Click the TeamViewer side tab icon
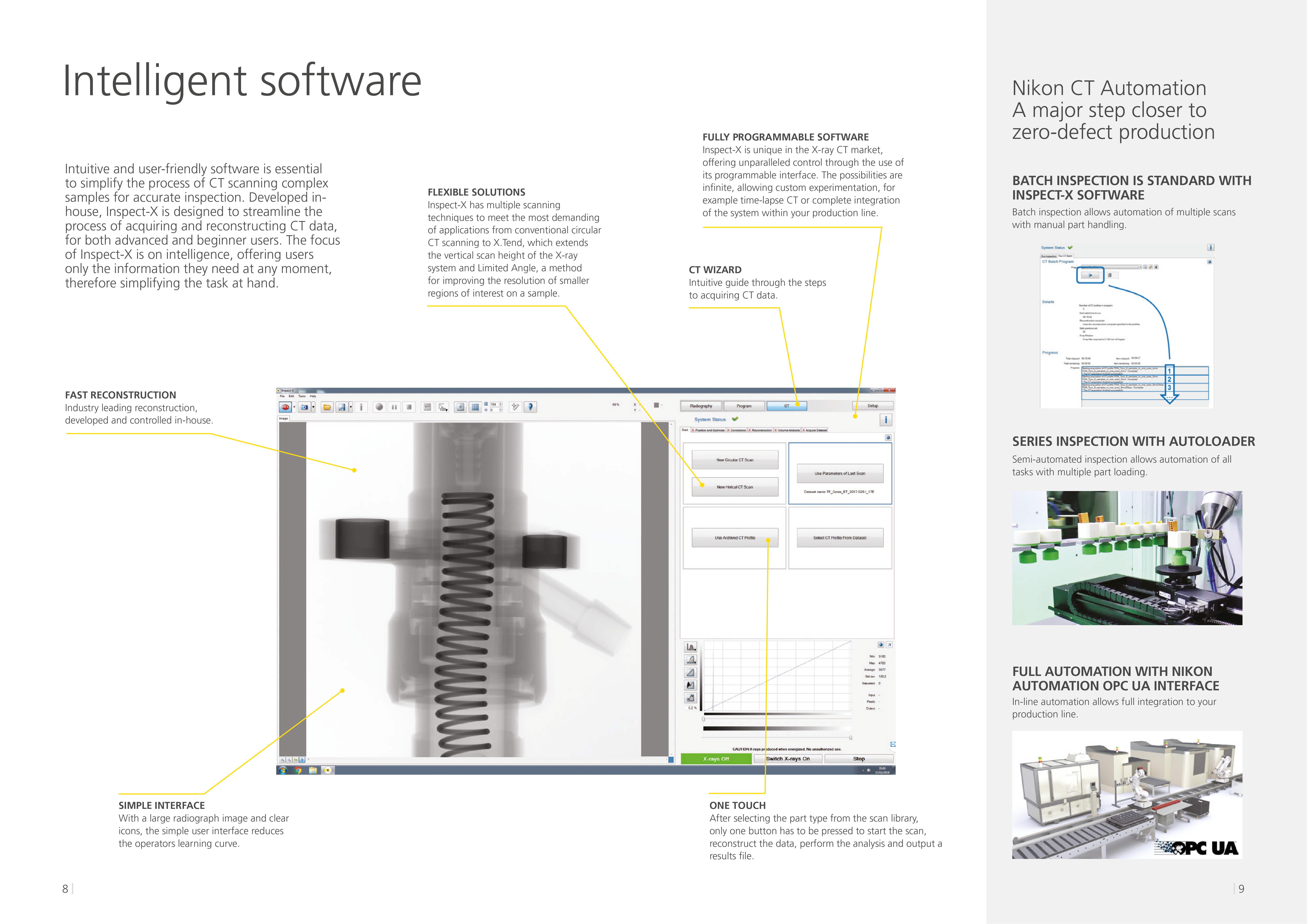The width and height of the screenshot is (1307, 924). [893, 744]
